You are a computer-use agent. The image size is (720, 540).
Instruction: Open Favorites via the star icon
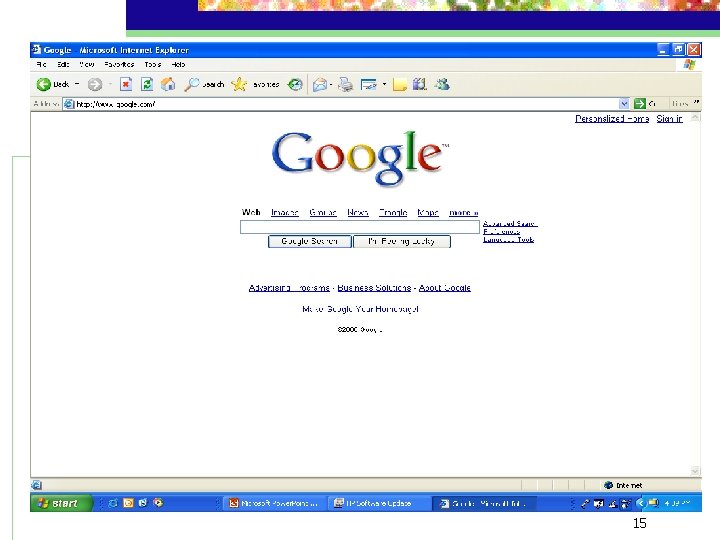(x=239, y=84)
